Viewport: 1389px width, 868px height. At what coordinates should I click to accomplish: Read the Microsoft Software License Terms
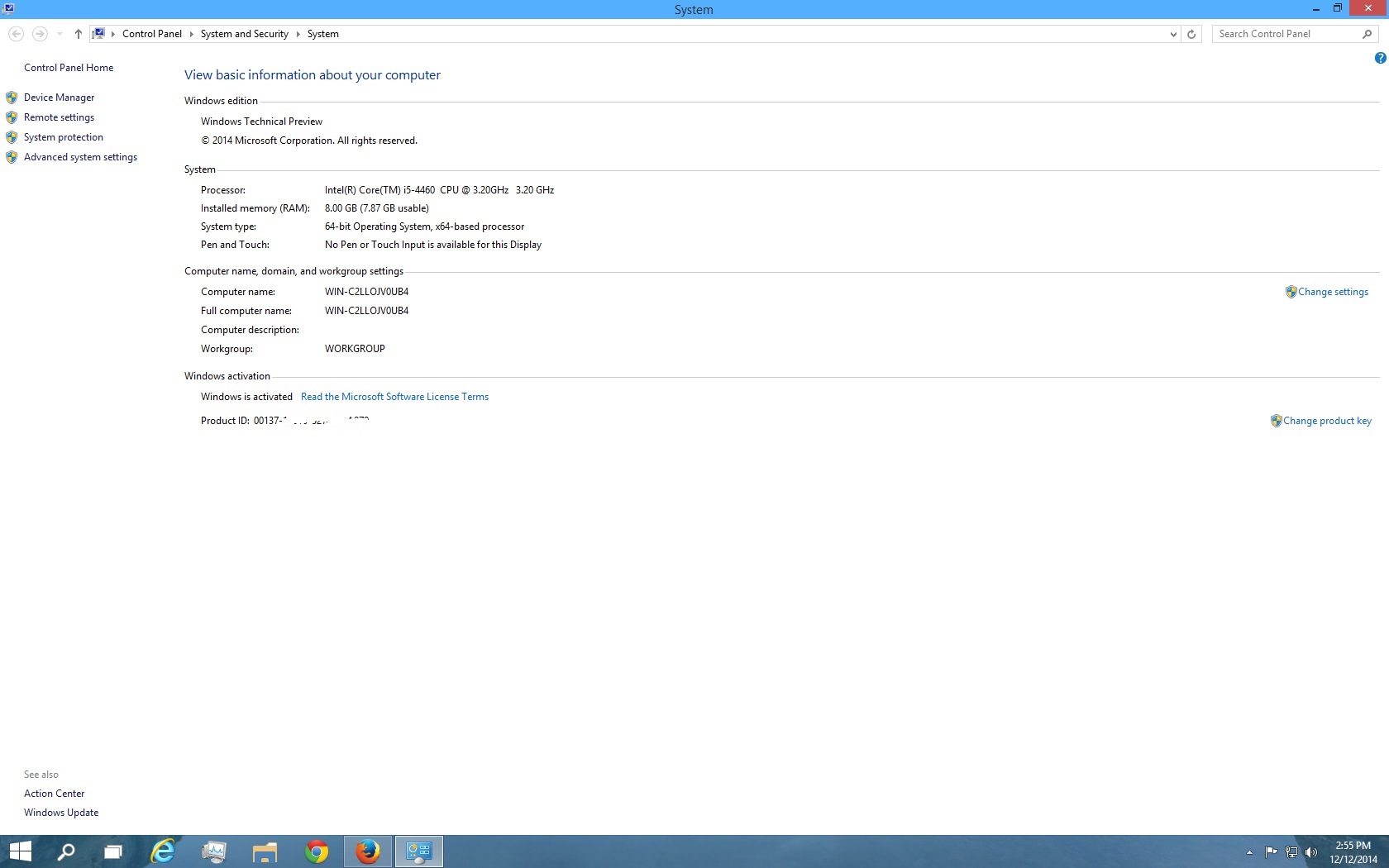point(394,397)
